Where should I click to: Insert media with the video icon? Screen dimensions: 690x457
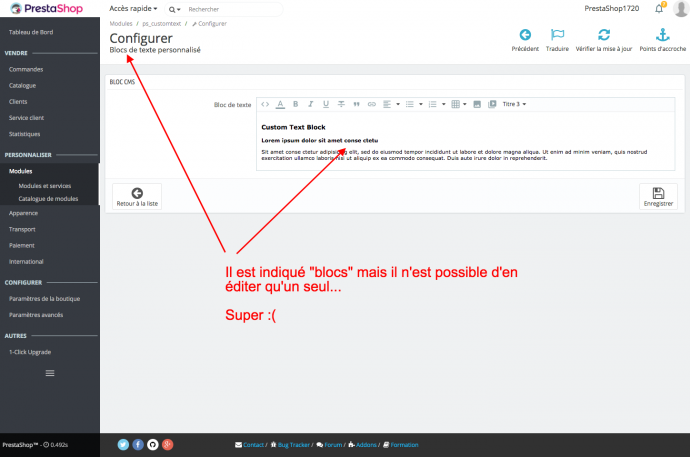[x=492, y=104]
